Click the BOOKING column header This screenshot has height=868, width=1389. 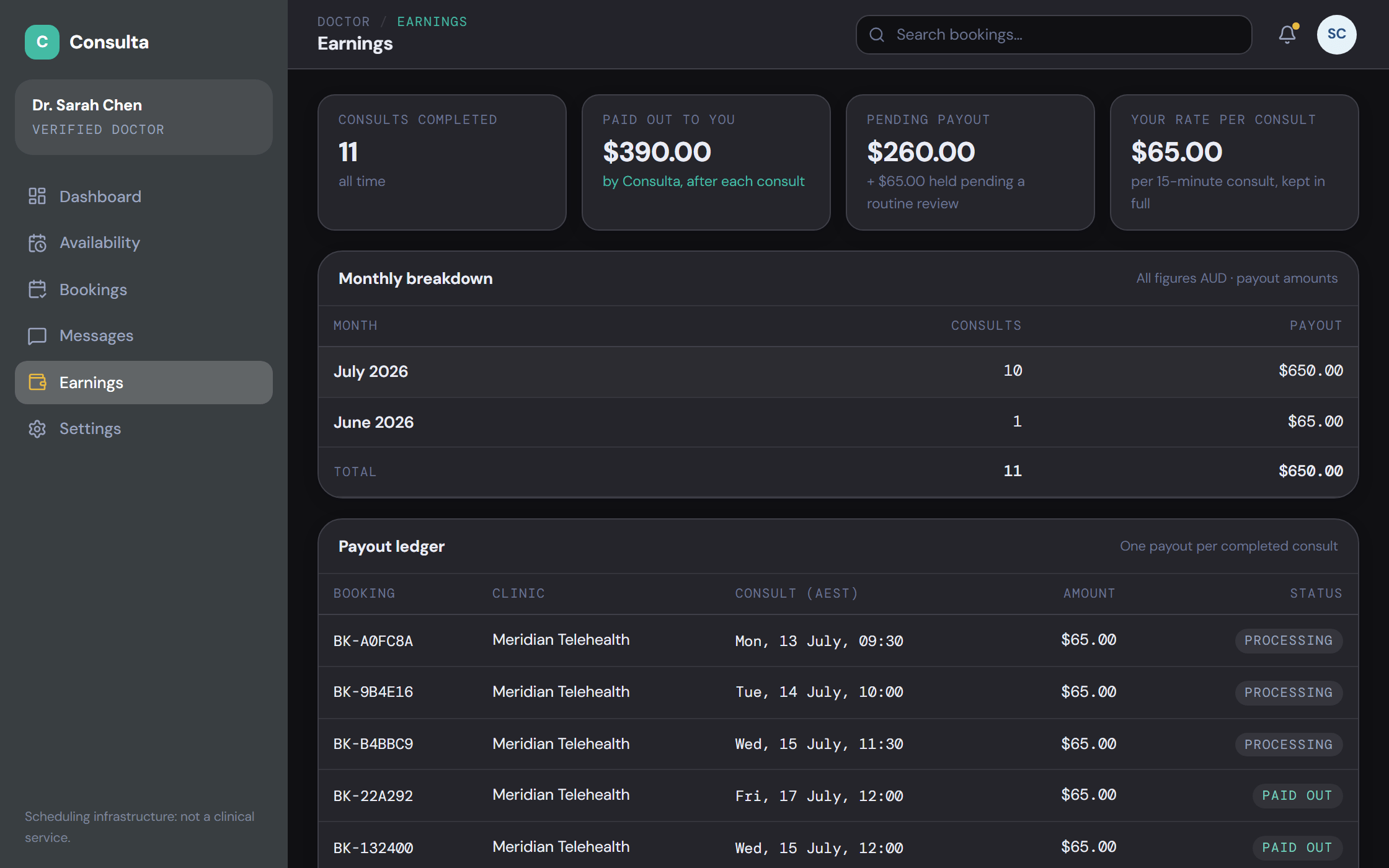pos(364,593)
